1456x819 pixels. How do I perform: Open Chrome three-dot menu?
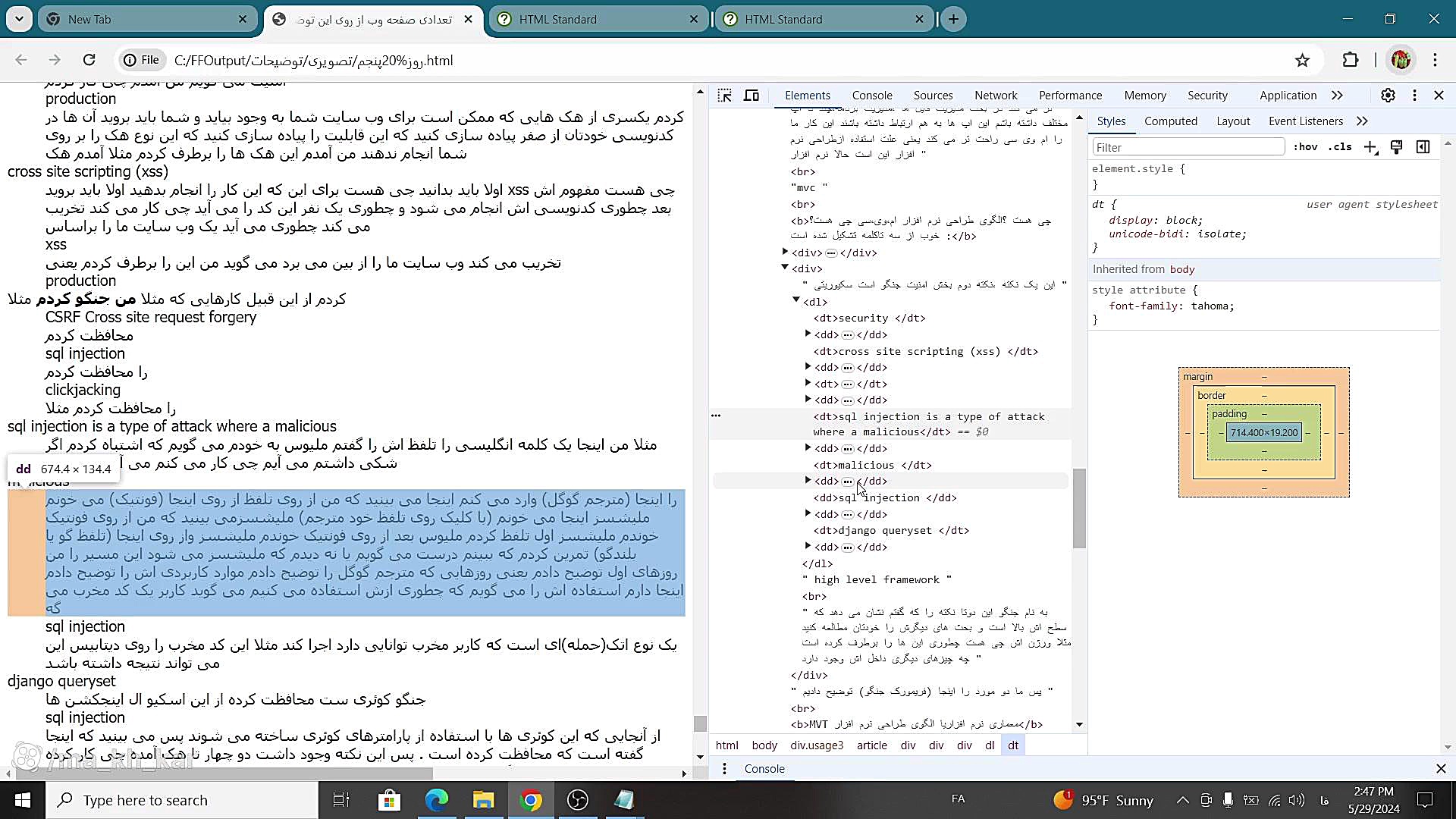[1435, 60]
